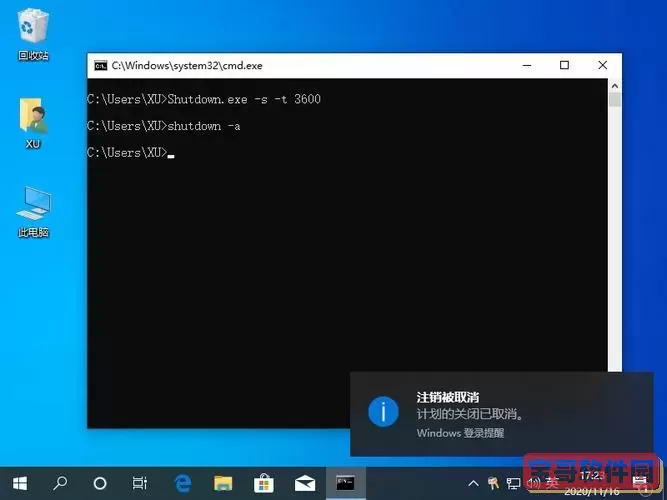
Task: Click the cmd.exe title bar path text
Action: click(187, 66)
